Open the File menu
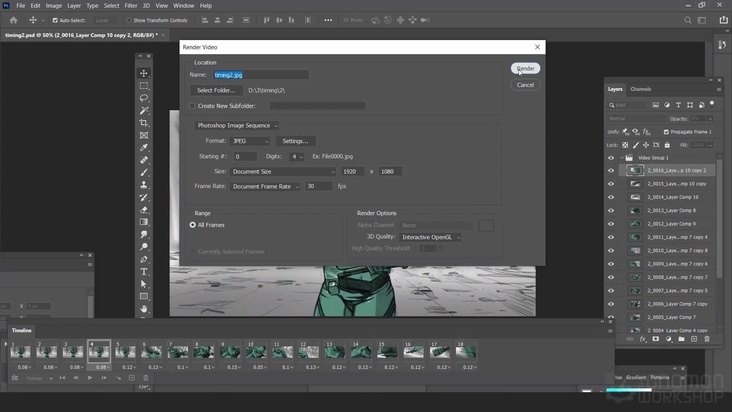Viewport: 732px width, 412px height. point(21,6)
